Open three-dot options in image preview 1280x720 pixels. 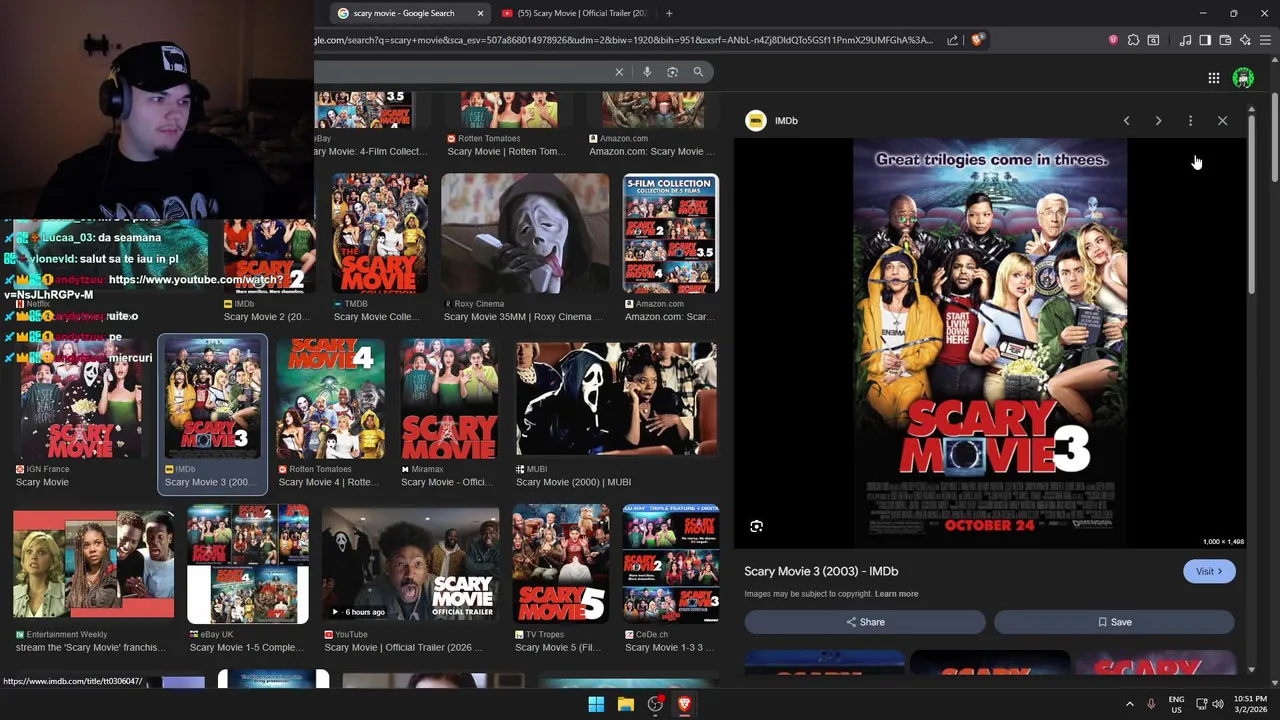click(1190, 121)
